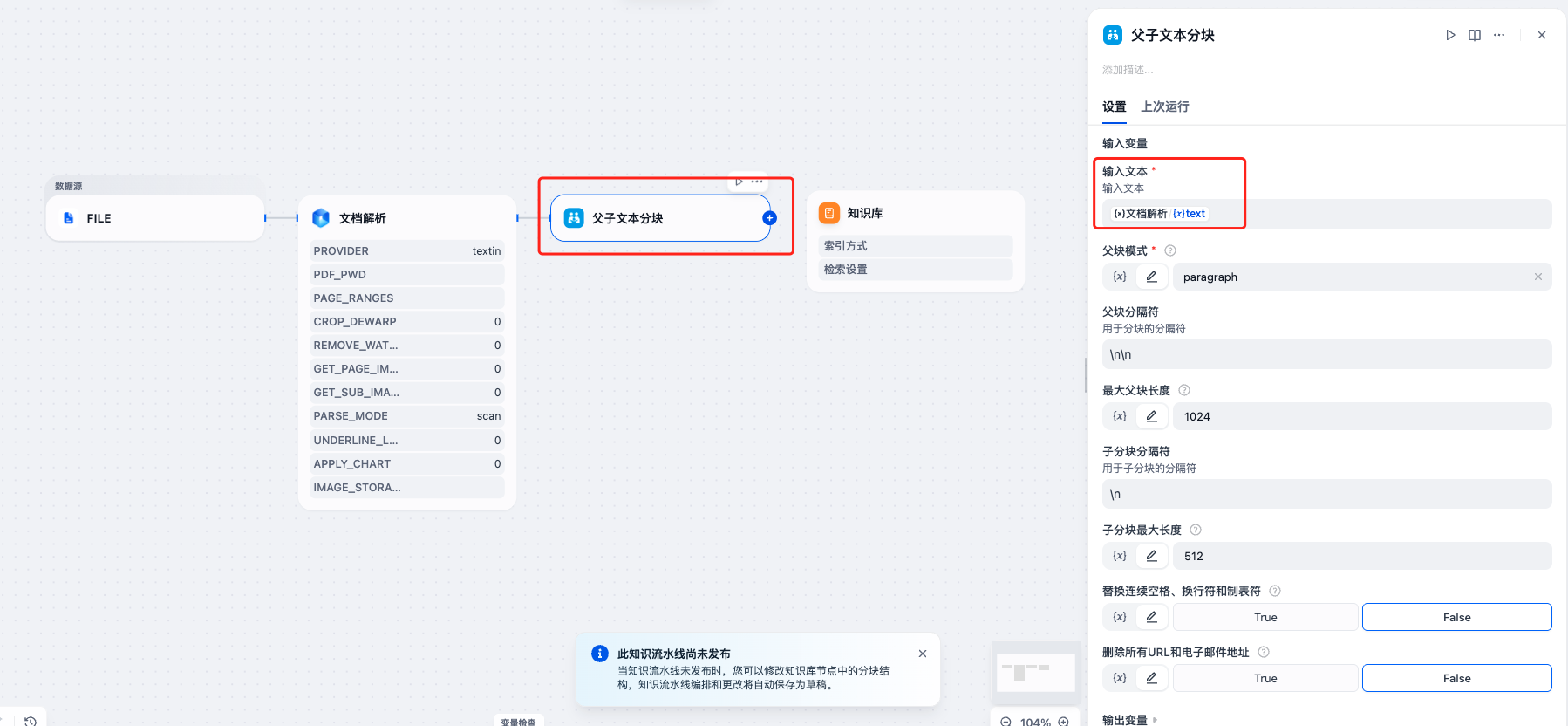The width and height of the screenshot is (1568, 726).
Task: Click the 添加描述 description field
Action: point(1128,70)
